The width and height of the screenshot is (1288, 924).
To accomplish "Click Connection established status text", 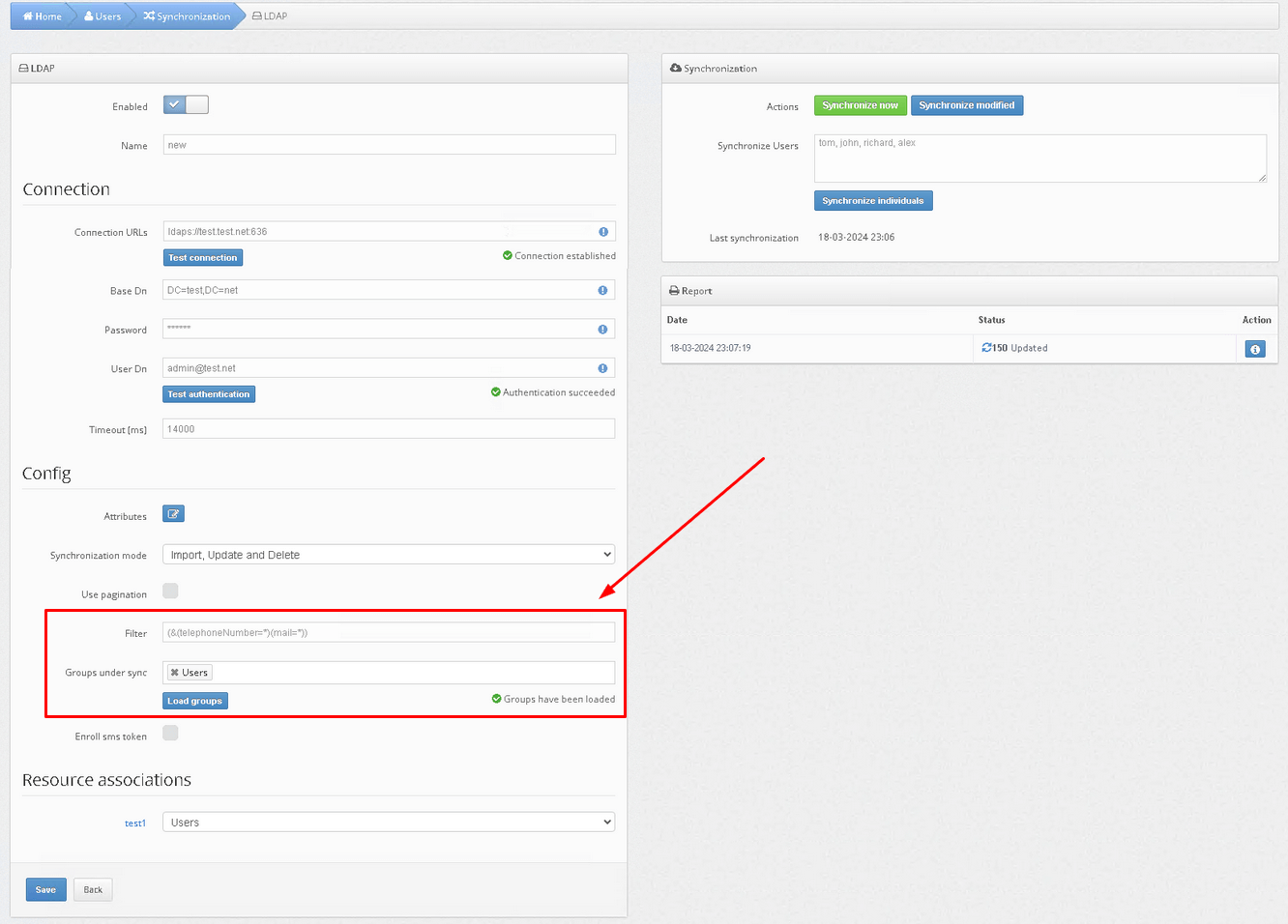I will (x=565, y=256).
